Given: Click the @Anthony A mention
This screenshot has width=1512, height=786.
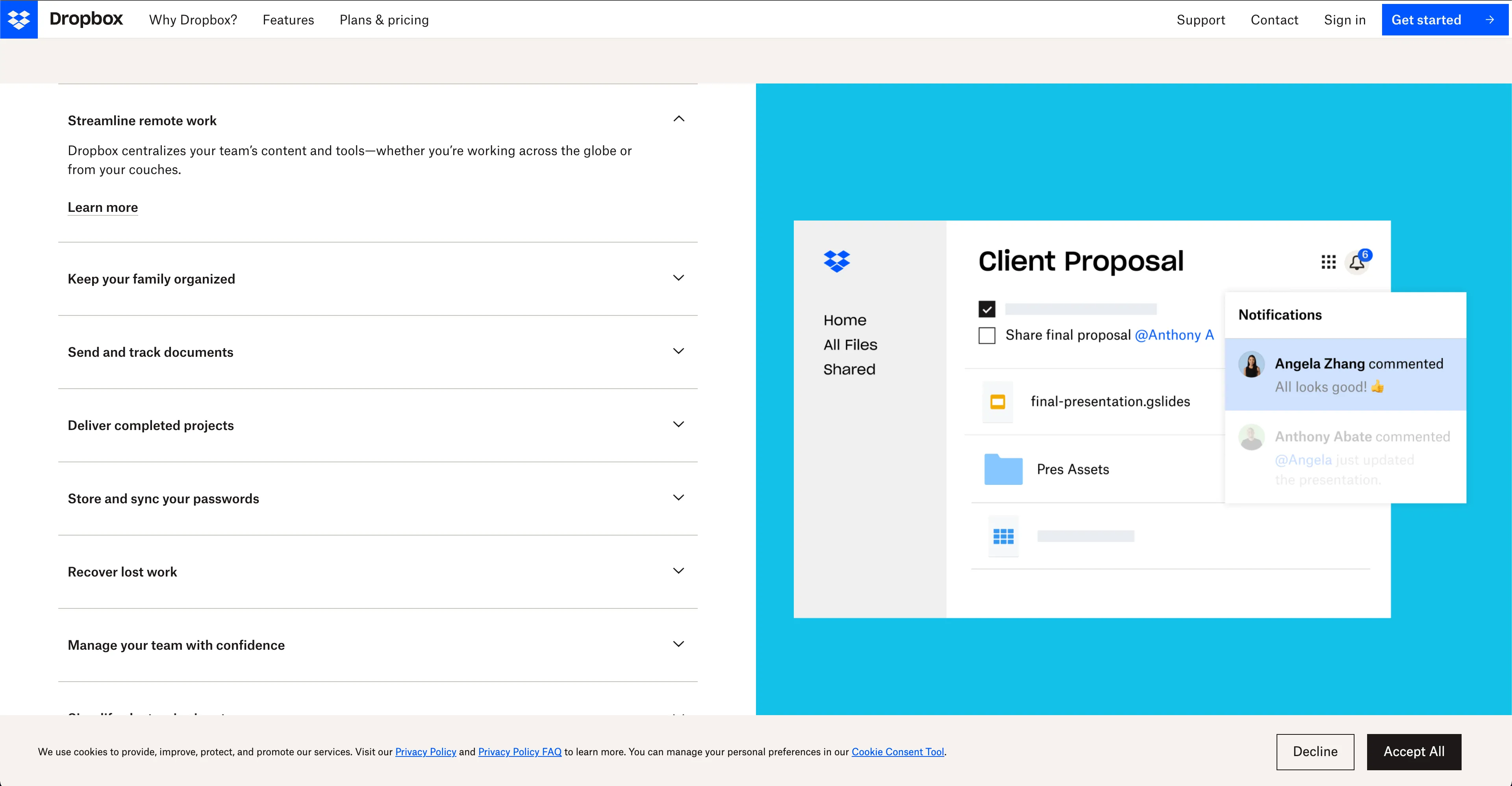Looking at the screenshot, I should 1174,335.
